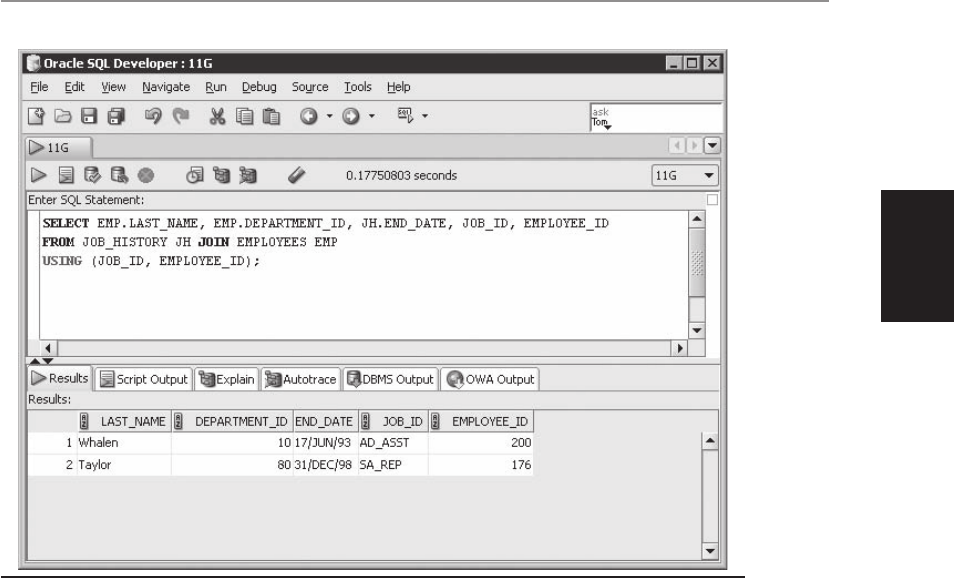The width and height of the screenshot is (954, 578).
Task: Click in the SQL statement editor
Action: coord(364,275)
